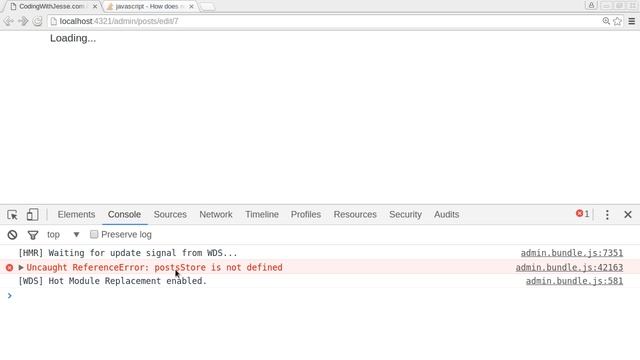
Task: Click the page icon beside the URL
Action: pos(53,21)
